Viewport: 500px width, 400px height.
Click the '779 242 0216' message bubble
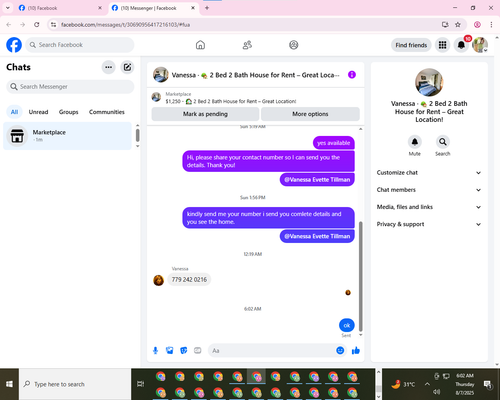(189, 279)
